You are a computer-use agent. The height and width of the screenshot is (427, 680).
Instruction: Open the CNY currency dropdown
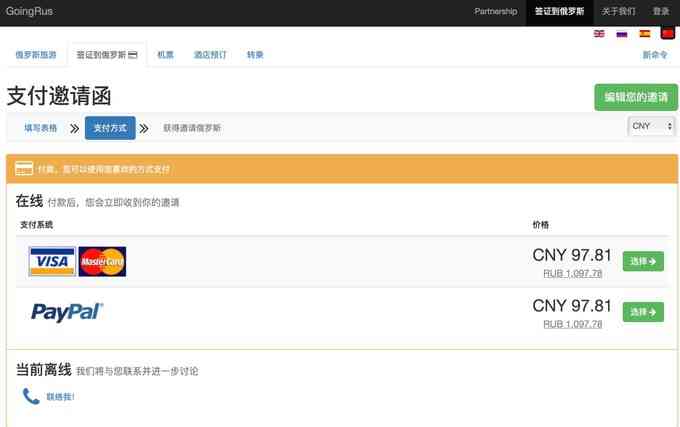[x=651, y=126]
